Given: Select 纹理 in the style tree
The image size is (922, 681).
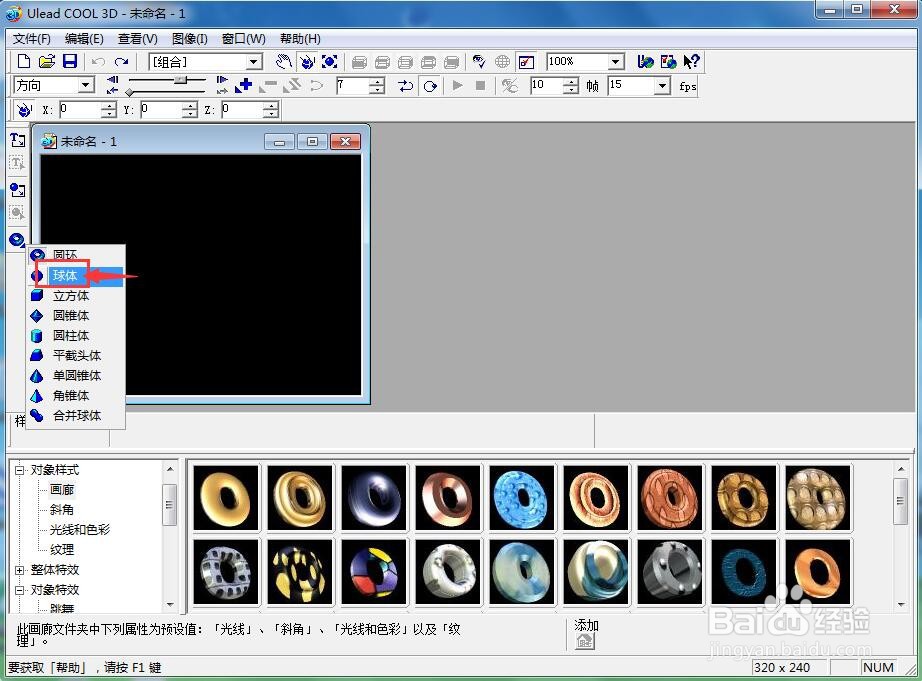Looking at the screenshot, I should coord(62,549).
